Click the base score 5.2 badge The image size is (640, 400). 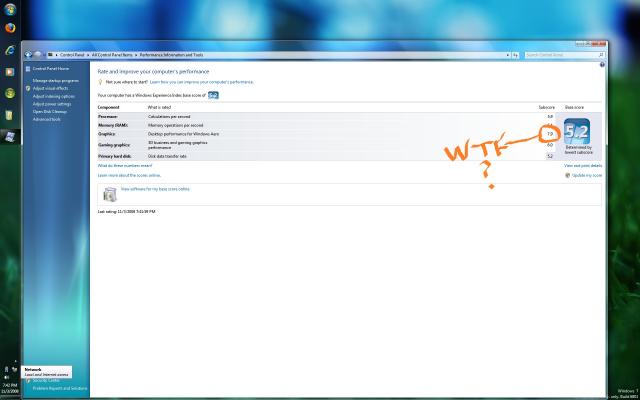tap(577, 131)
